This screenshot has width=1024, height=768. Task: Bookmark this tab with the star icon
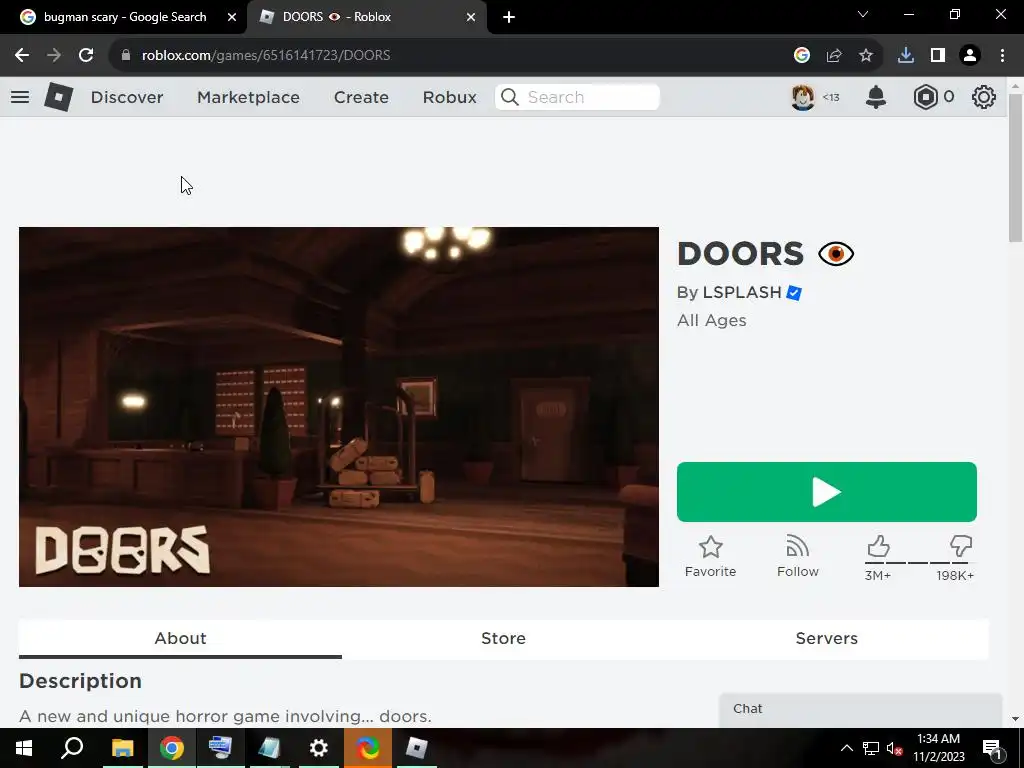tap(866, 56)
